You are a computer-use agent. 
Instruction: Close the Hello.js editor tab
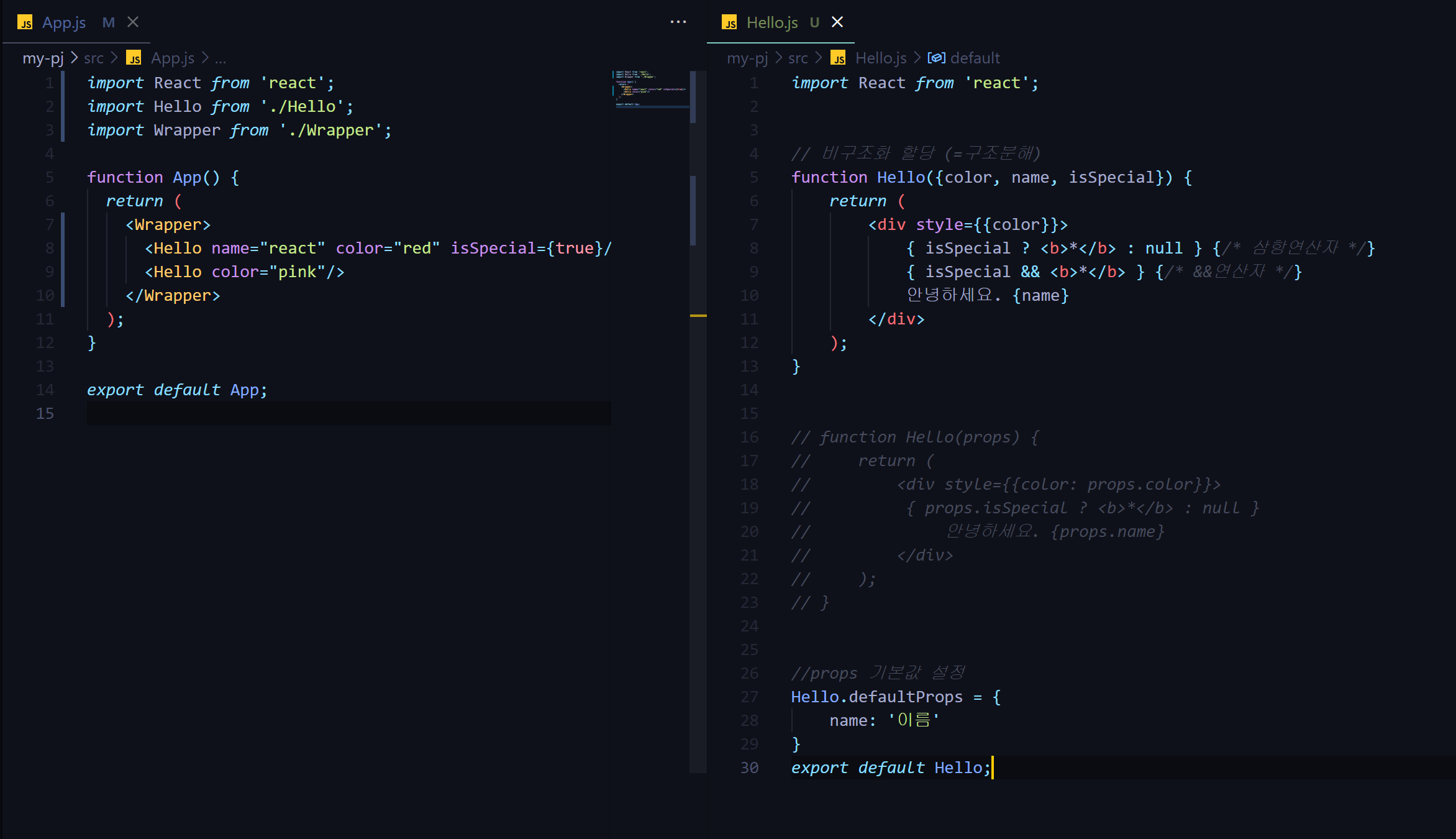pos(837,22)
